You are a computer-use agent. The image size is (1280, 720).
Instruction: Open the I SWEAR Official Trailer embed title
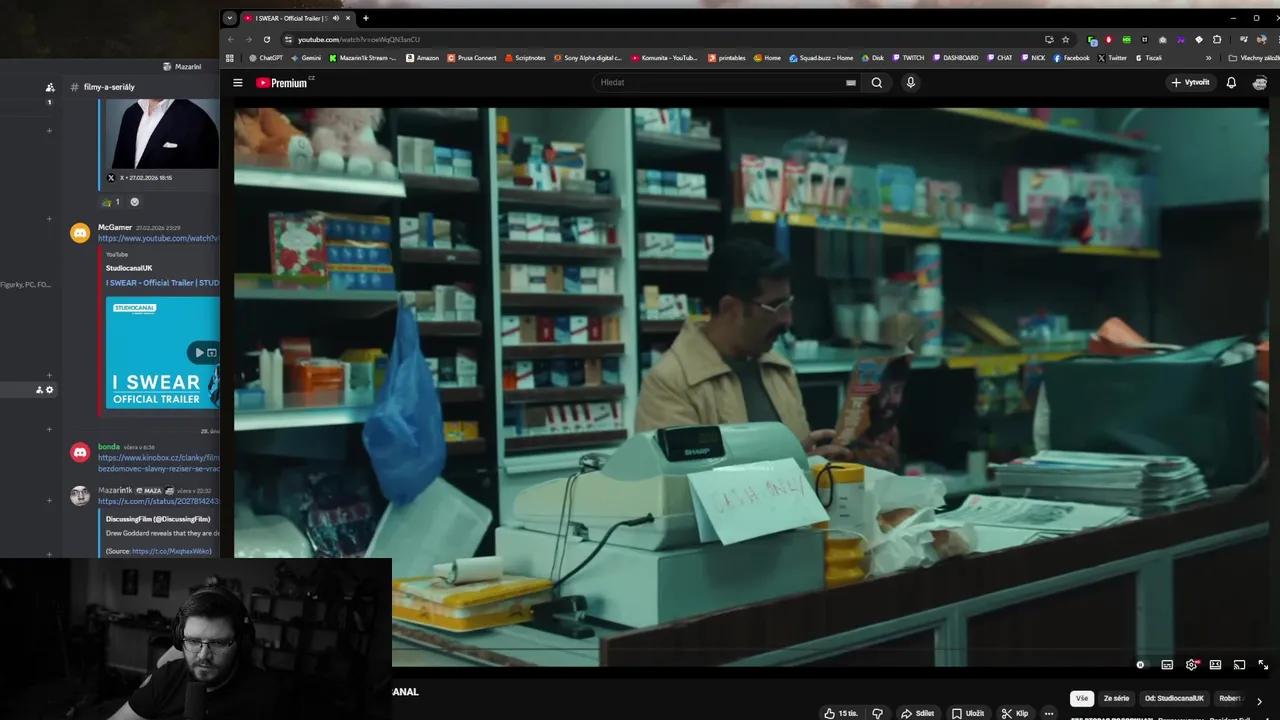pos(162,282)
